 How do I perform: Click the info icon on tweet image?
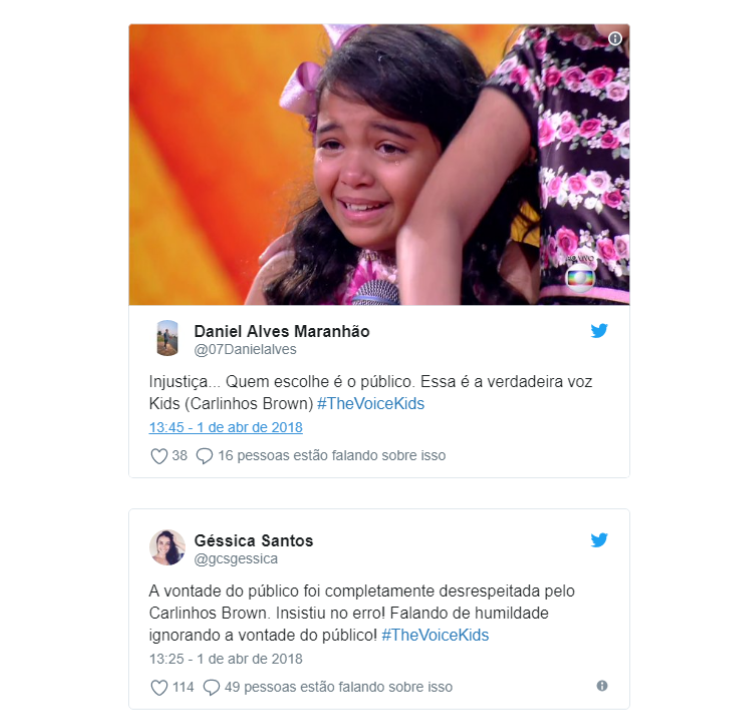coord(615,38)
